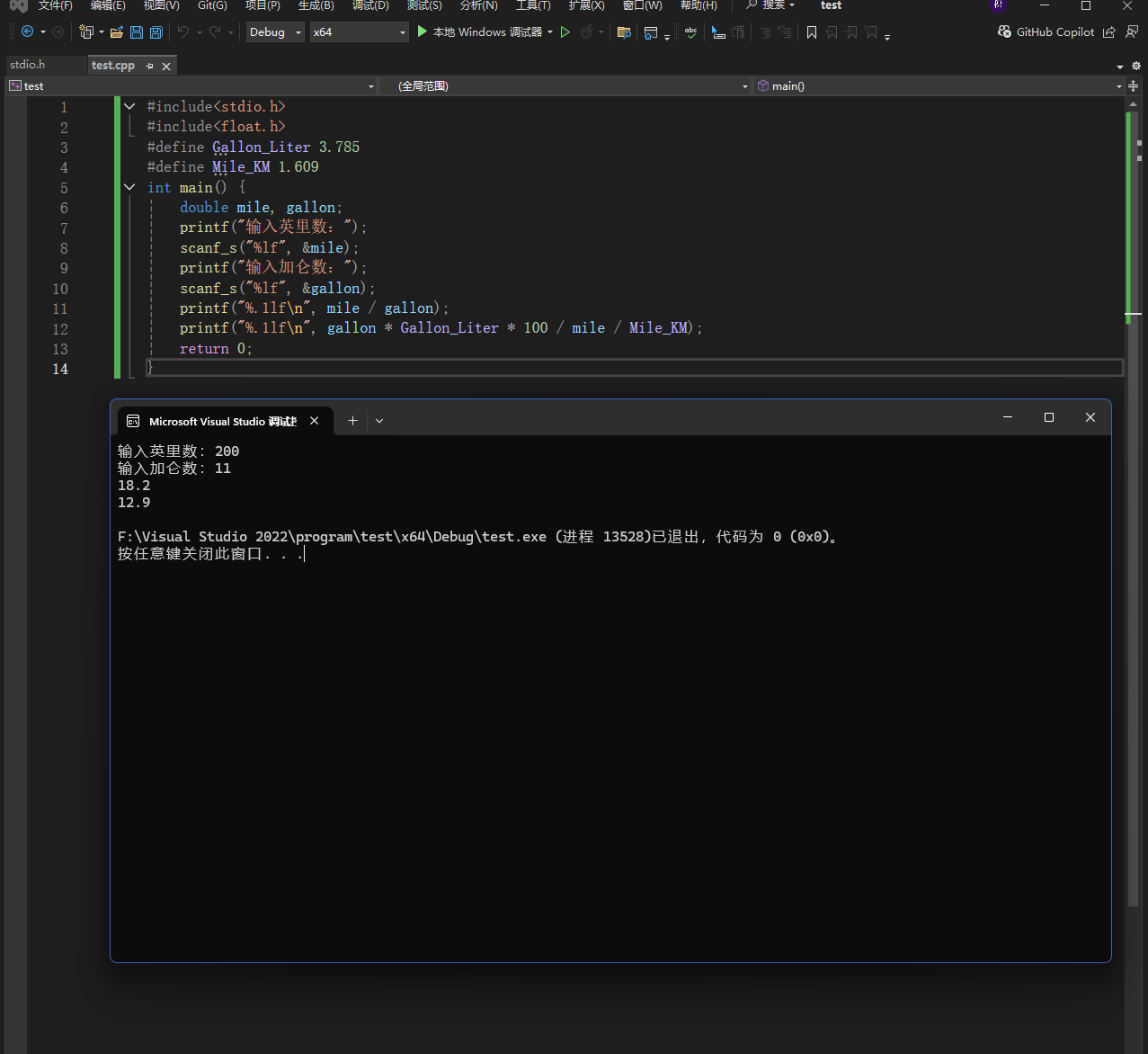Open the 窗口(W) menu
Viewport: 1148px width, 1054px height.
642,5
